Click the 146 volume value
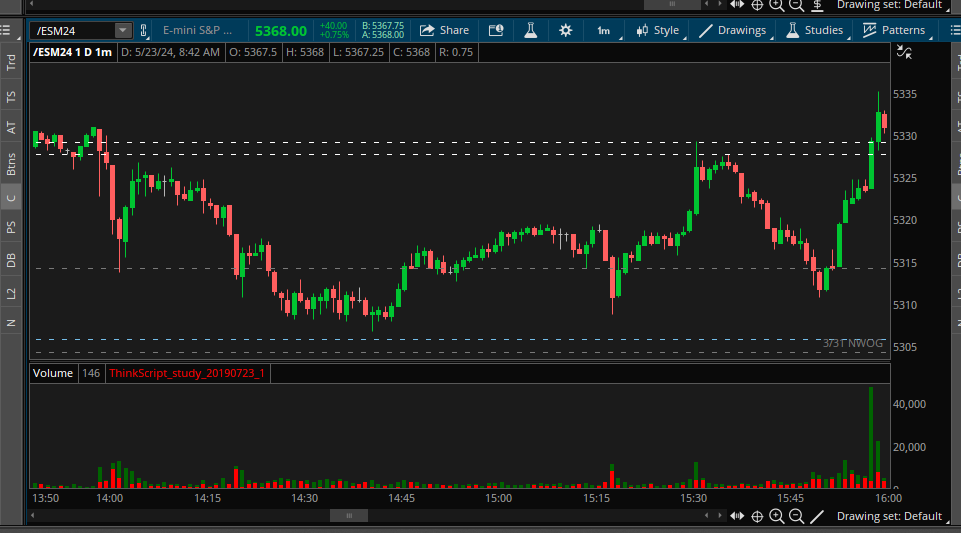This screenshot has height=533, width=961. click(91, 373)
